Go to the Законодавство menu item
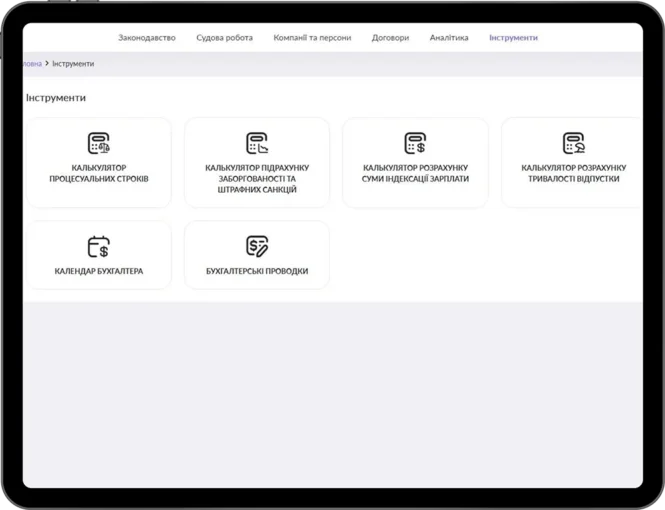The width and height of the screenshot is (665, 510). coord(147,38)
